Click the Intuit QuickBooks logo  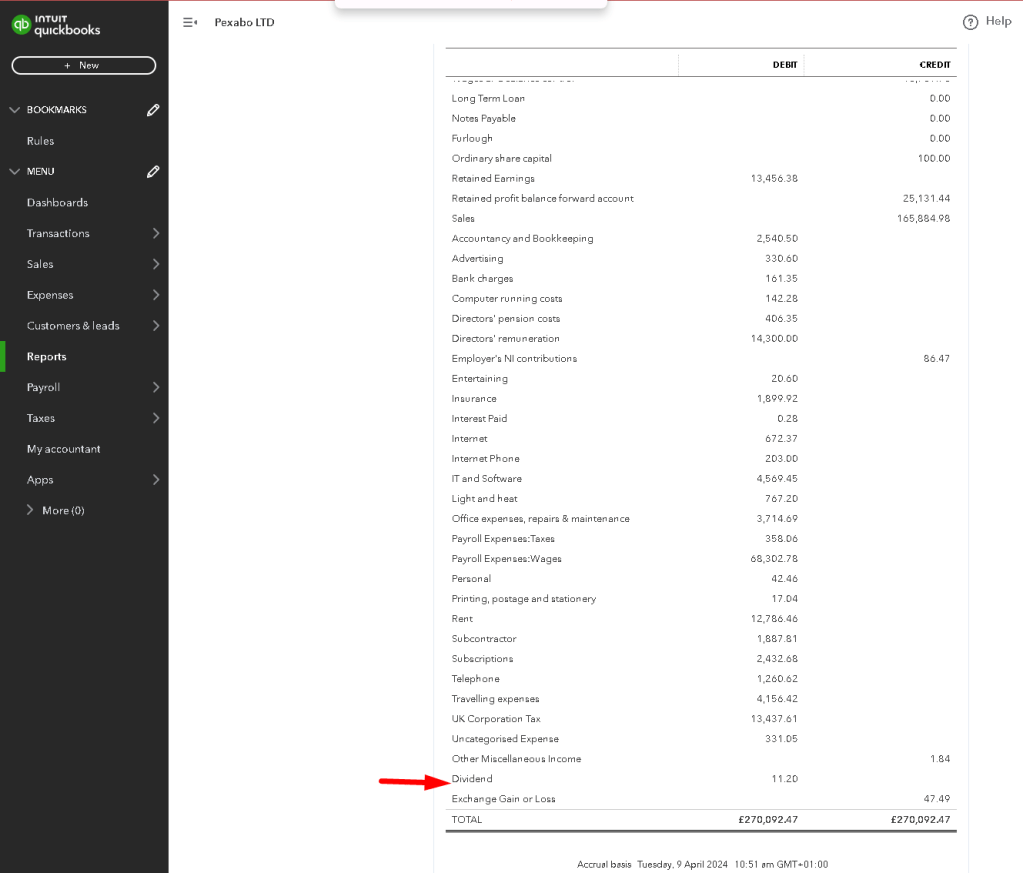pyautogui.click(x=56, y=25)
